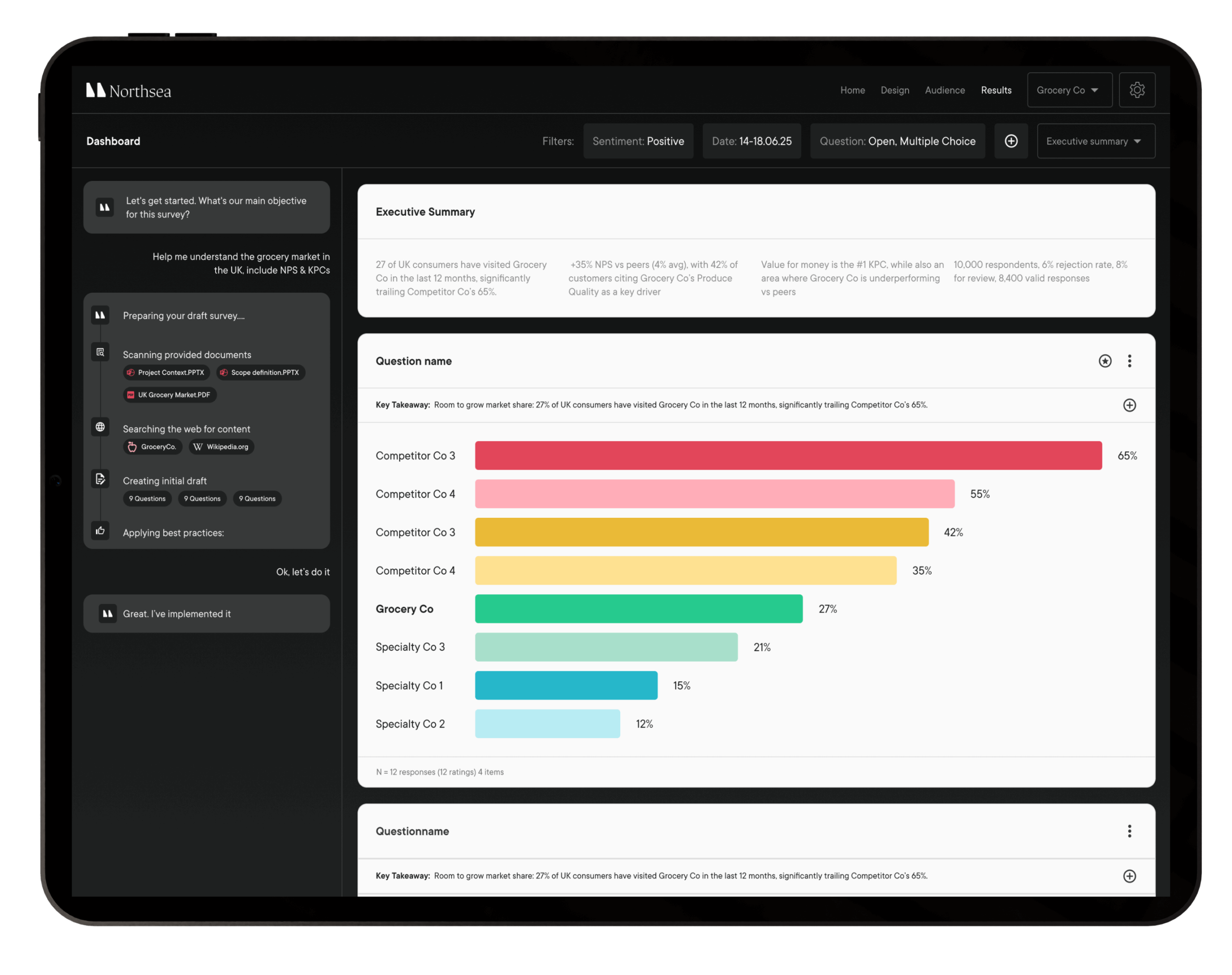Open three-dot menu on first question card
The height and width of the screenshot is (975, 1232).
(x=1129, y=361)
